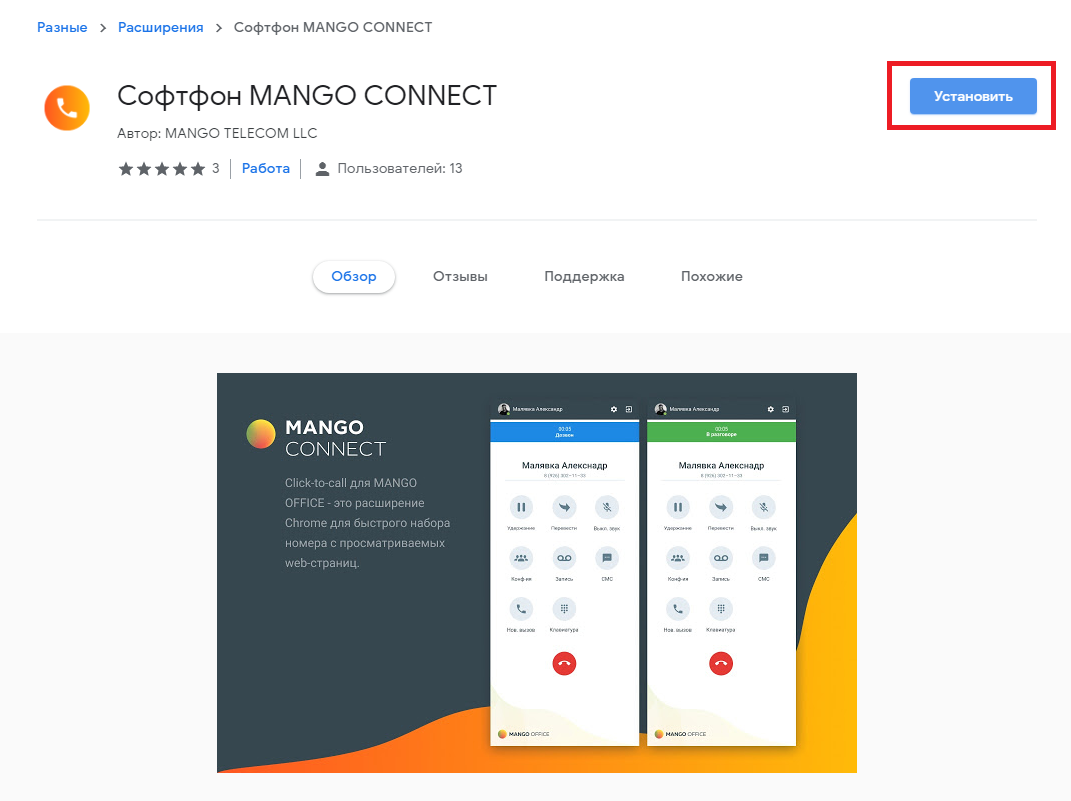Open the Поддержка tab
This screenshot has width=1071, height=801.
click(584, 277)
